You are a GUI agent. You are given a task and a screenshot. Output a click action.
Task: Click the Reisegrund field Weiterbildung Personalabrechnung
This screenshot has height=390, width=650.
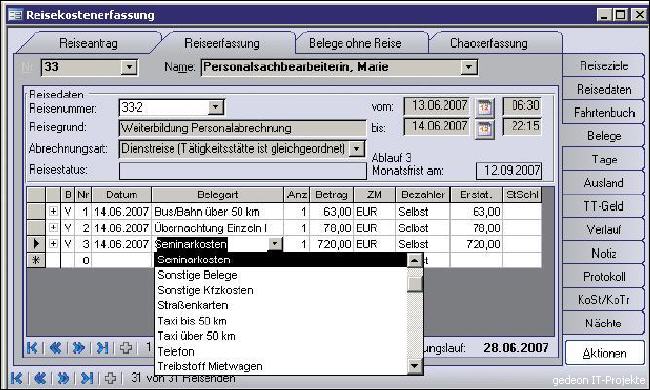pos(242,128)
